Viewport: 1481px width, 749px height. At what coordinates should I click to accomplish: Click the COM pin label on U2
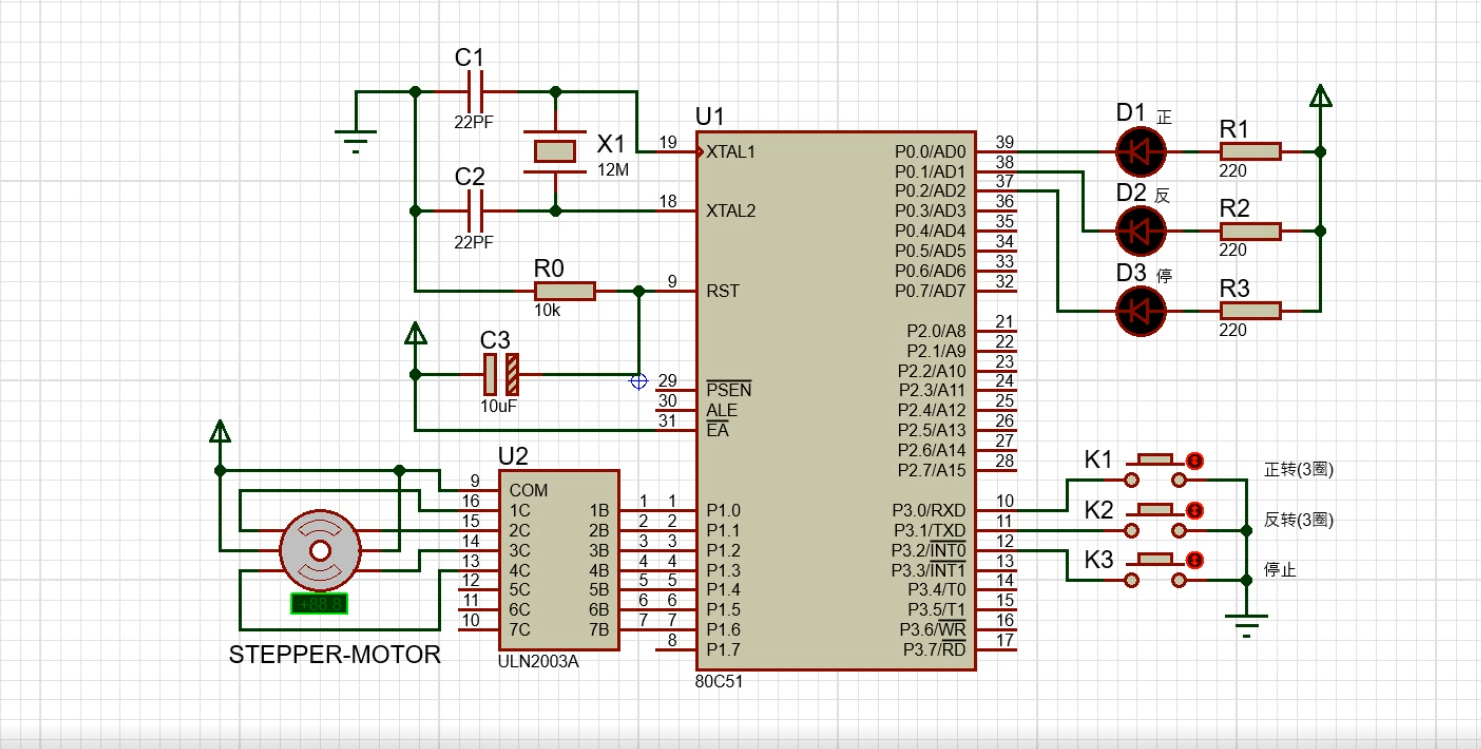click(x=528, y=491)
